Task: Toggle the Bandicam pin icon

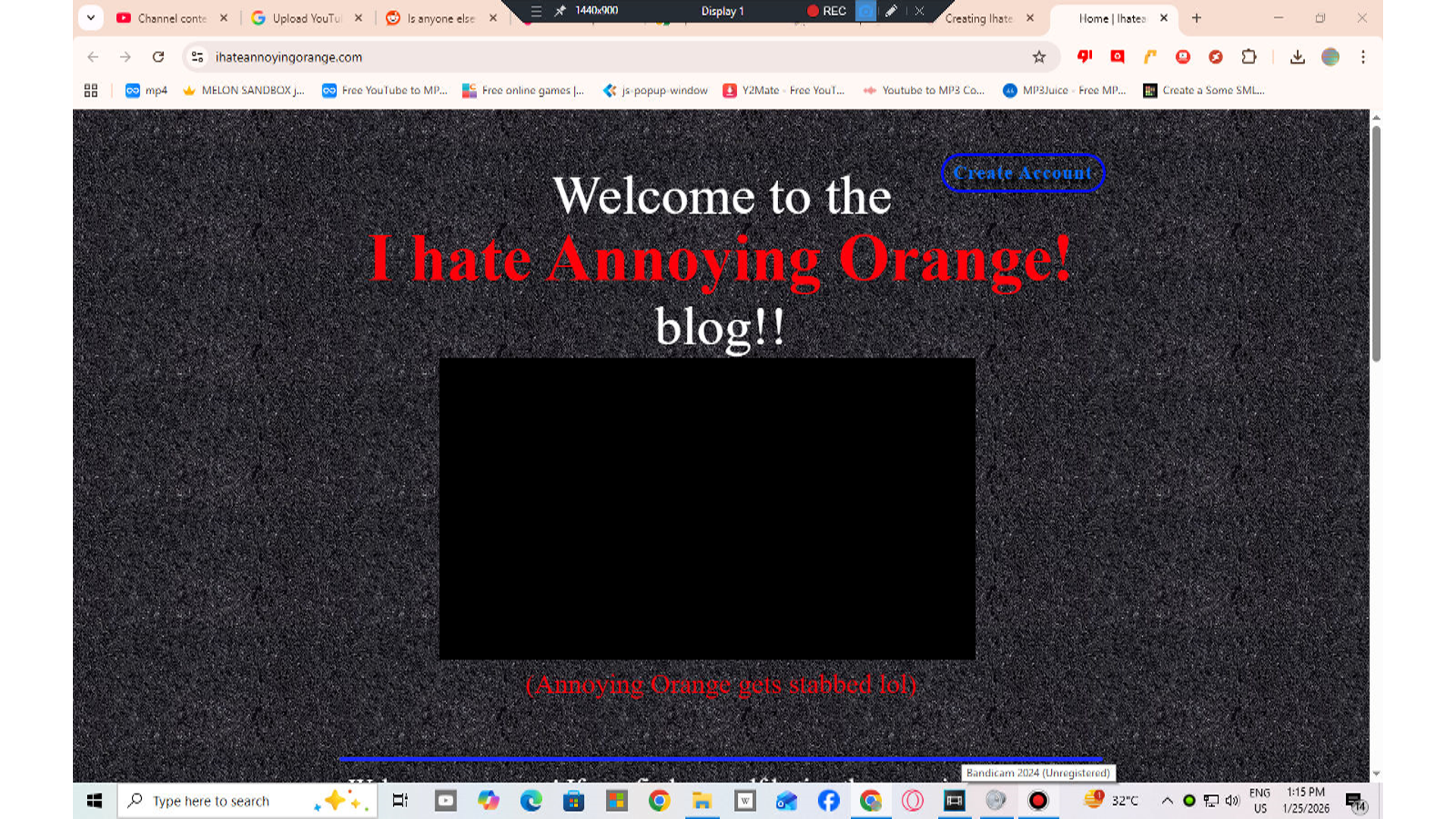Action: point(560,11)
